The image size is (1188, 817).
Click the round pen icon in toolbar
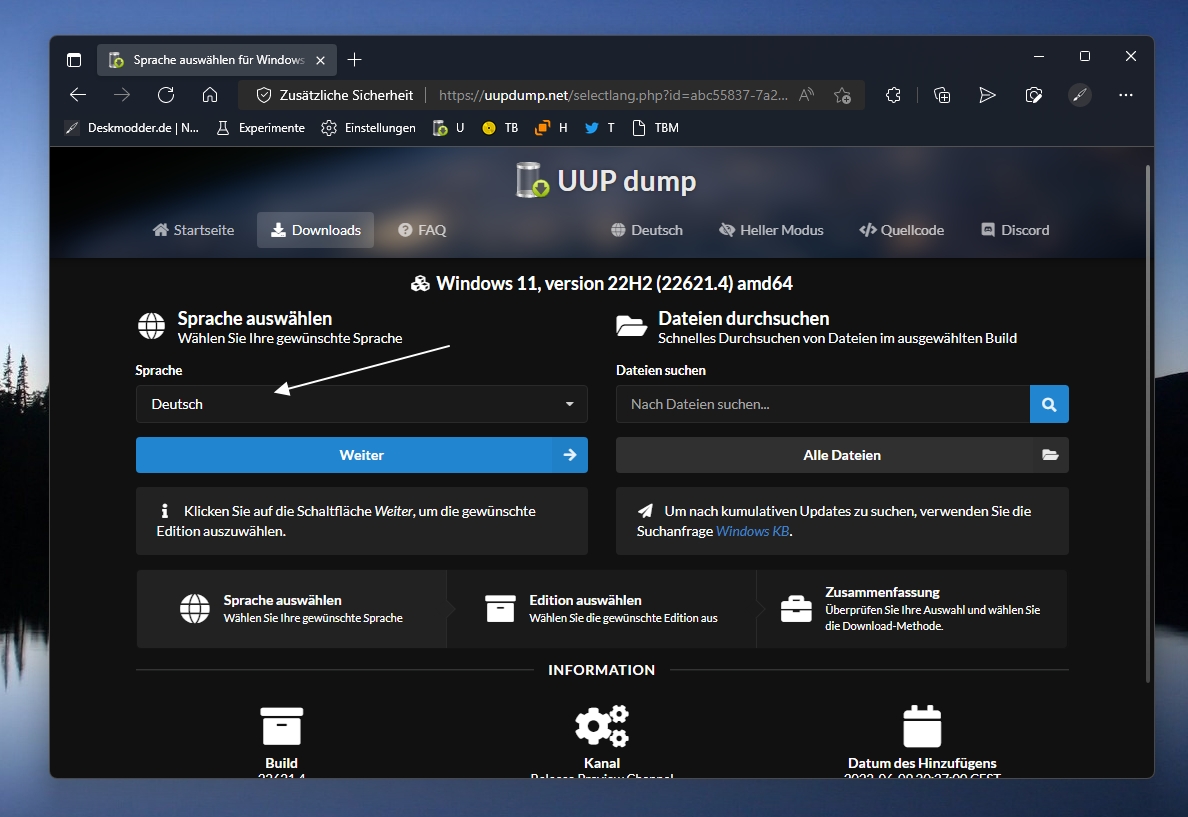(x=1080, y=95)
